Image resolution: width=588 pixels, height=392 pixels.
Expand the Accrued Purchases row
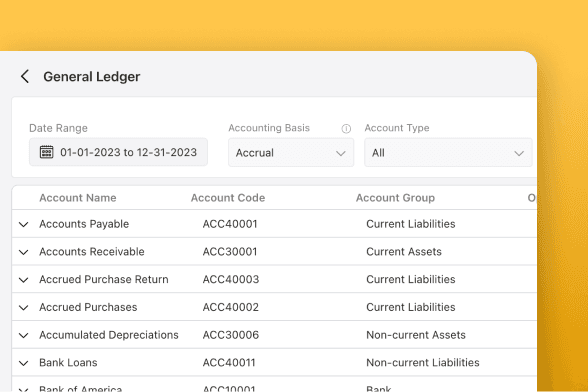tap(24, 308)
